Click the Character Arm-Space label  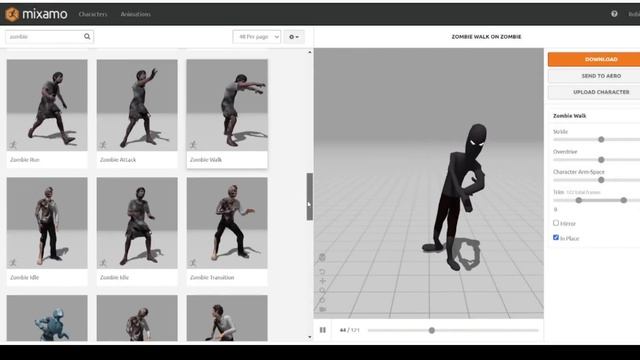[x=578, y=172]
